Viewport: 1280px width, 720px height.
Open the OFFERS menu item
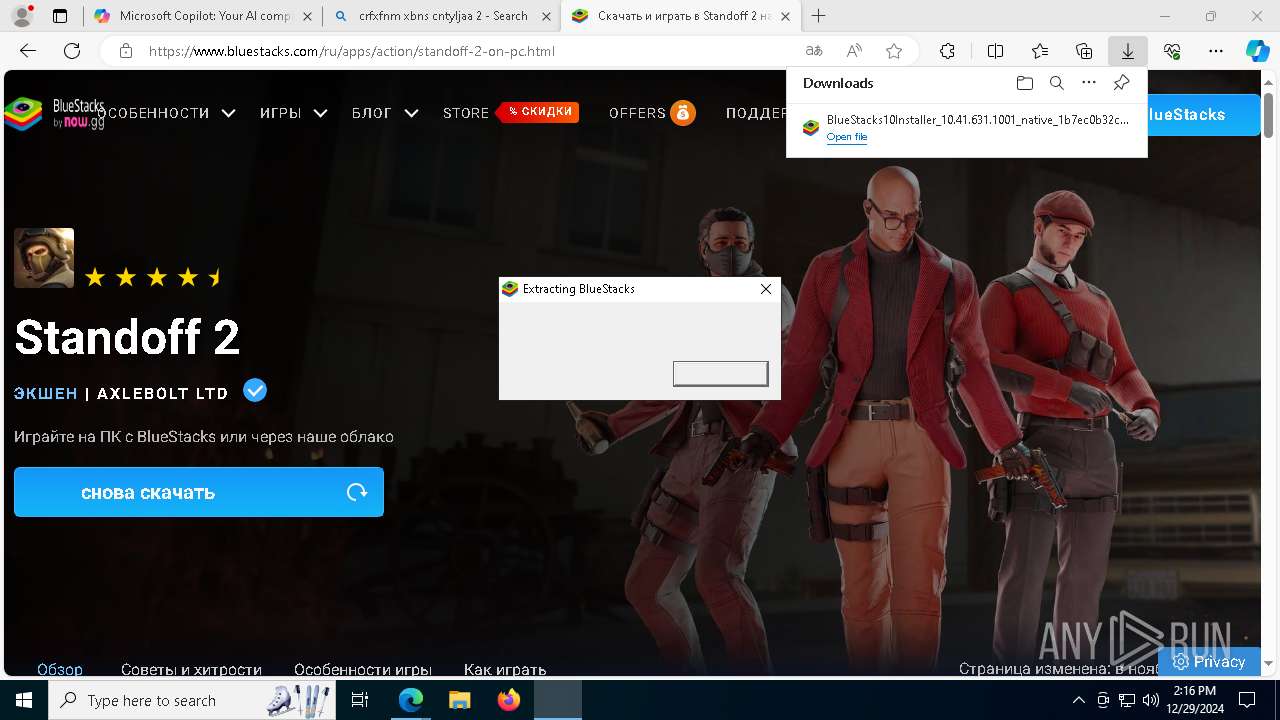click(637, 113)
